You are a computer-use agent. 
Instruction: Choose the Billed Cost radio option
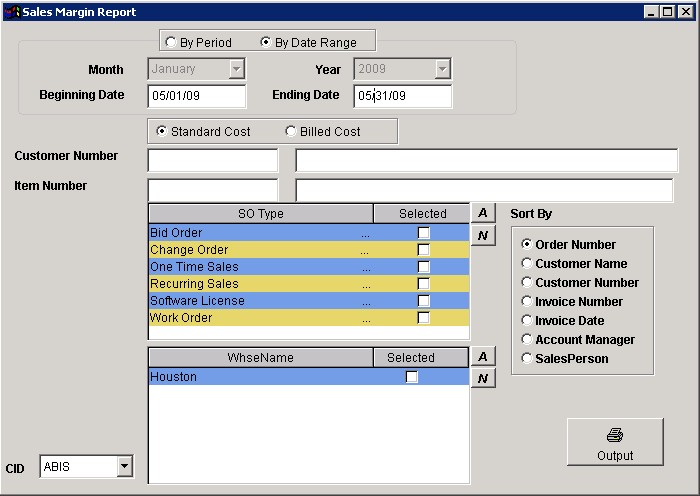tap(292, 132)
